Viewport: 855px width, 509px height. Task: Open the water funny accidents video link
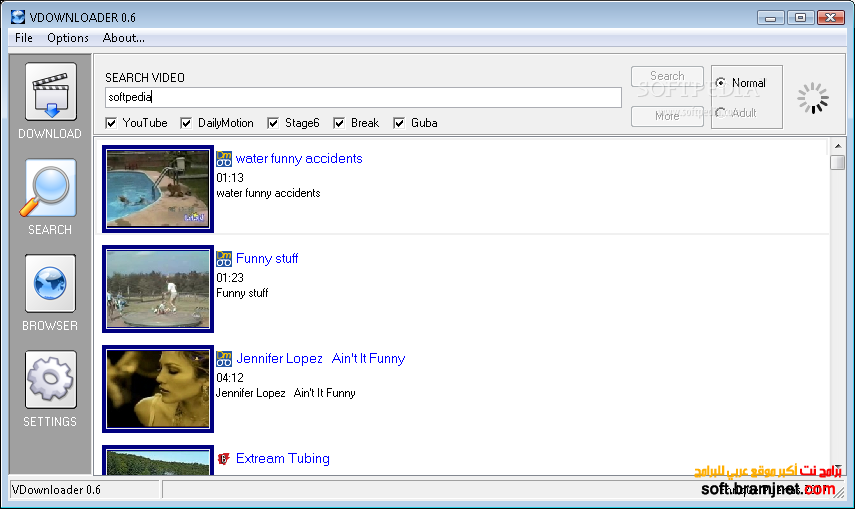click(x=299, y=158)
